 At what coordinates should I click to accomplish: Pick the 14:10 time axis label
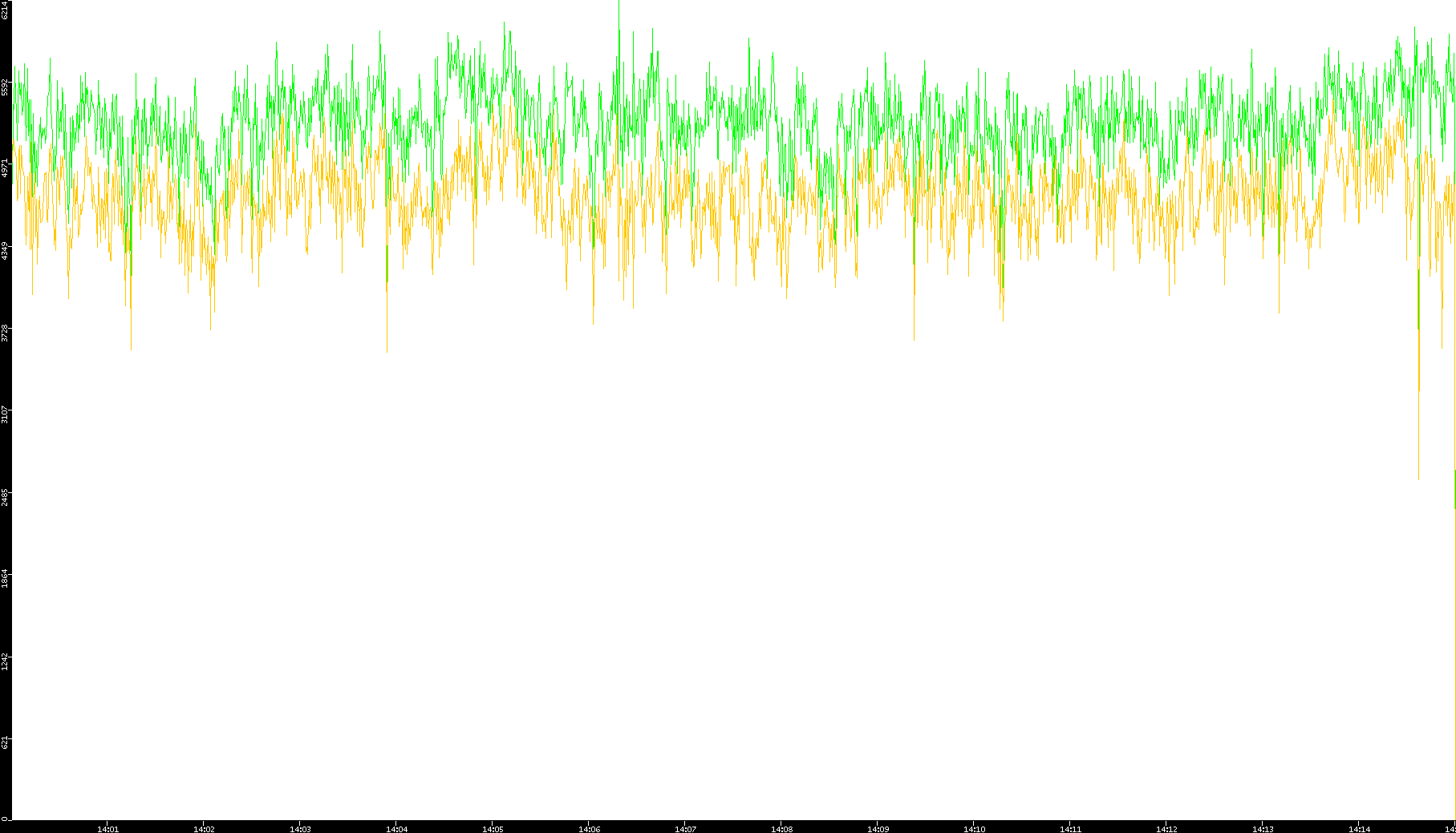click(974, 828)
